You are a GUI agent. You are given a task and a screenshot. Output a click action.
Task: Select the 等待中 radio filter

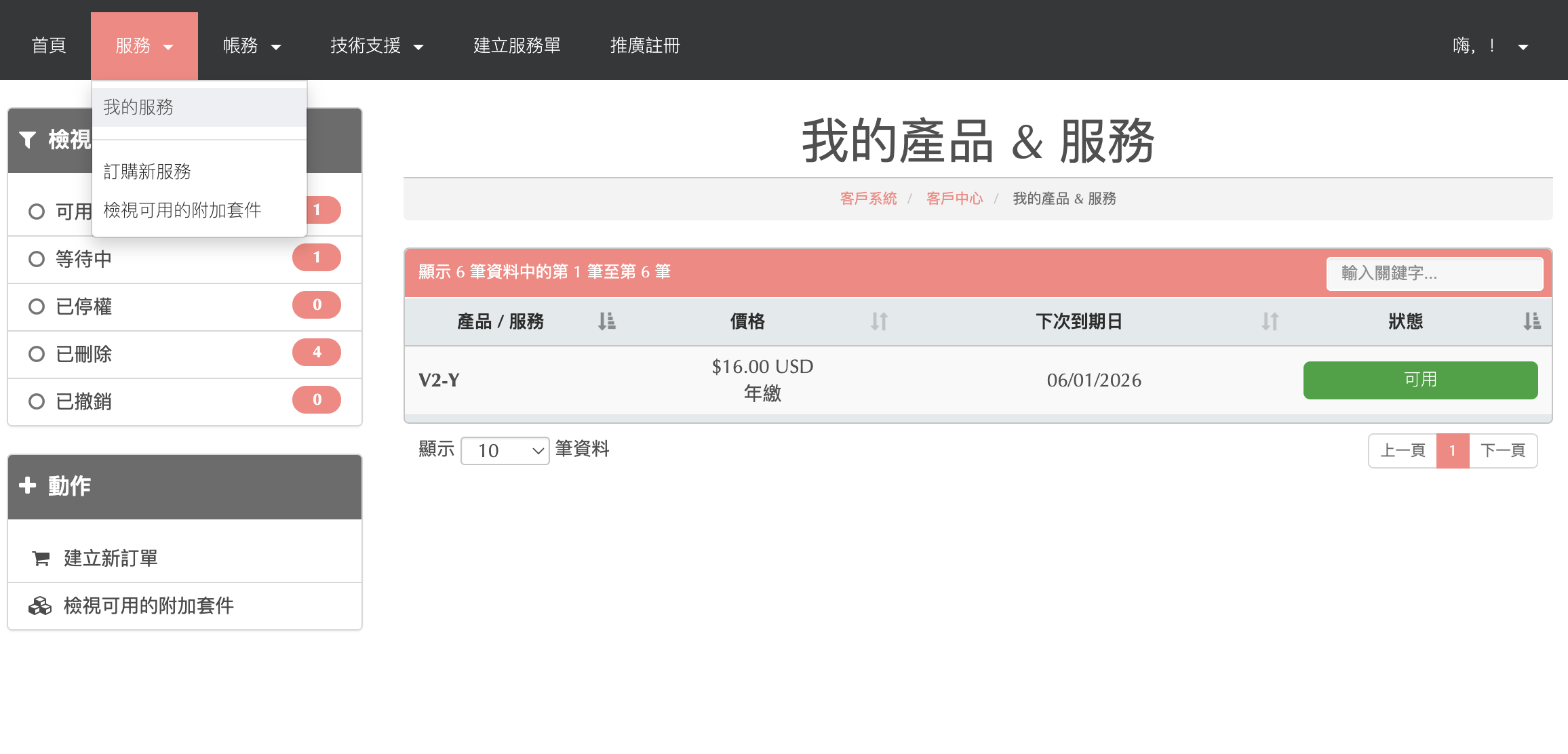pyautogui.click(x=37, y=259)
